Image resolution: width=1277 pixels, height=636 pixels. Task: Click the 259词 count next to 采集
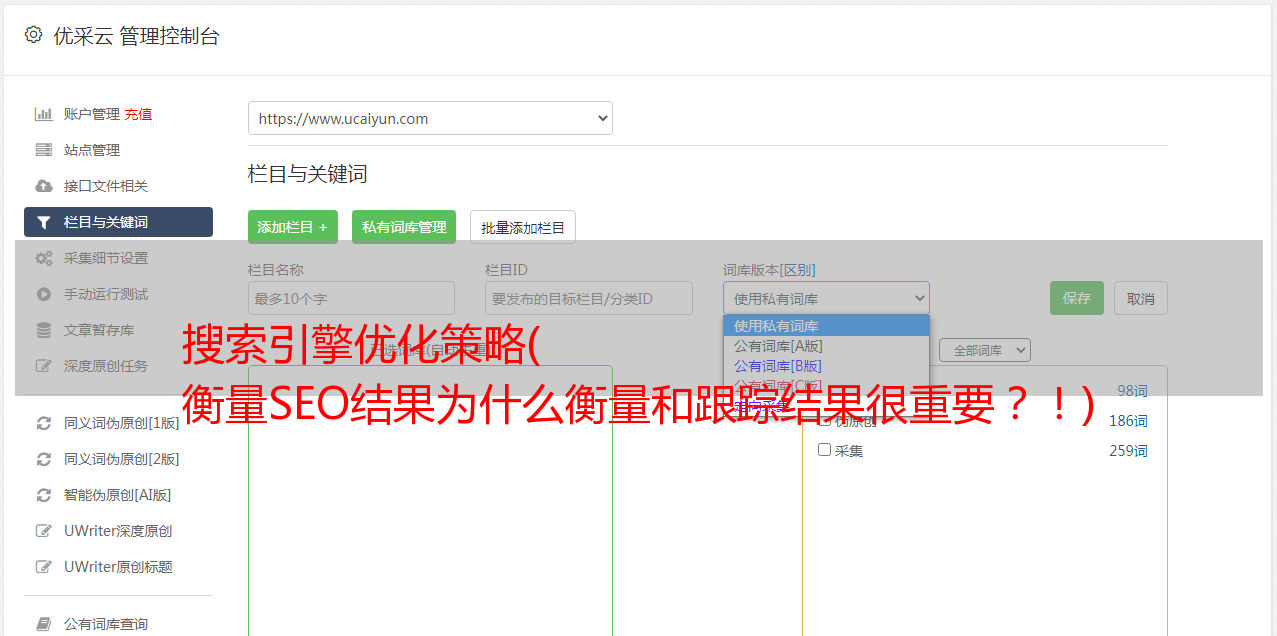point(1128,451)
